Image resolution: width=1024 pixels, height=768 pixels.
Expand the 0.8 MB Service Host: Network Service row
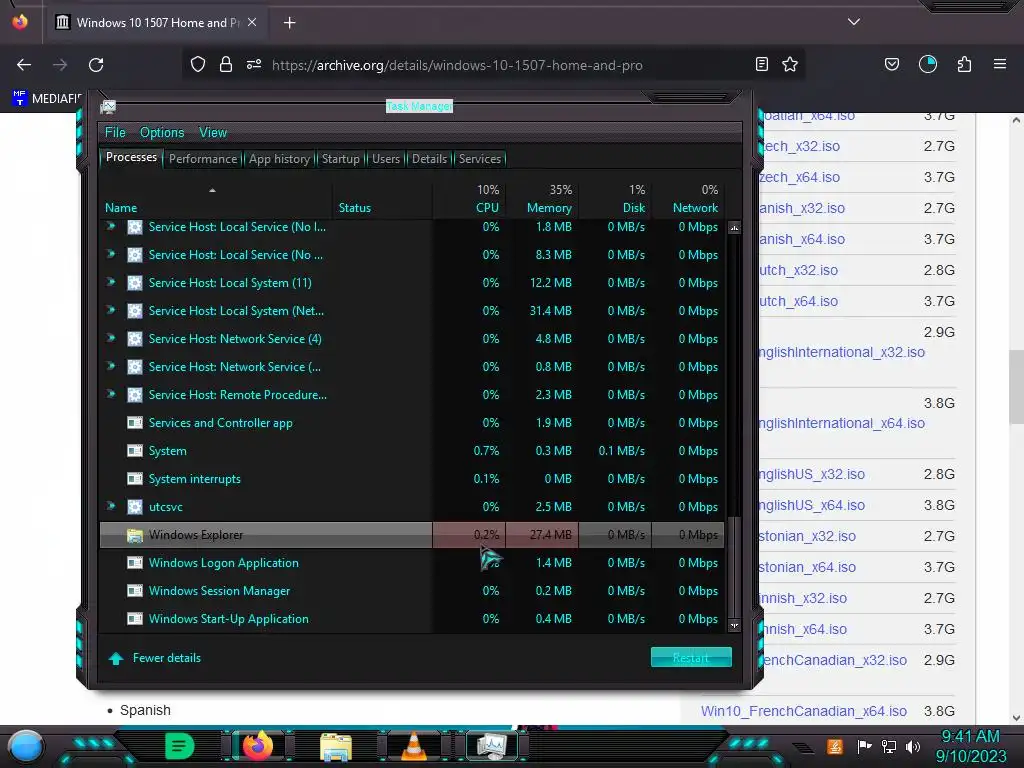click(111, 366)
